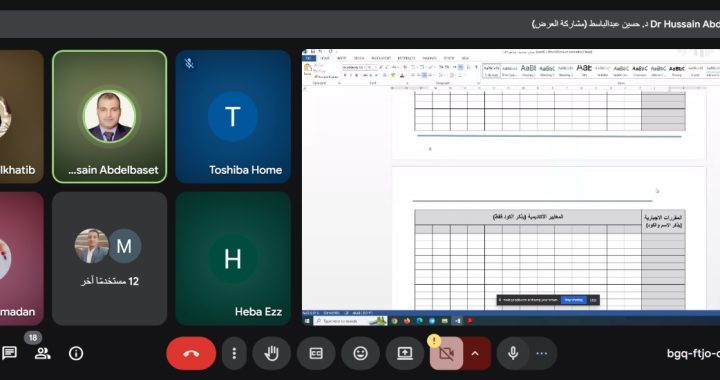Screen dimensions: 720x380
Task: Select the Toshiba Home participant tile
Action: 233,117
